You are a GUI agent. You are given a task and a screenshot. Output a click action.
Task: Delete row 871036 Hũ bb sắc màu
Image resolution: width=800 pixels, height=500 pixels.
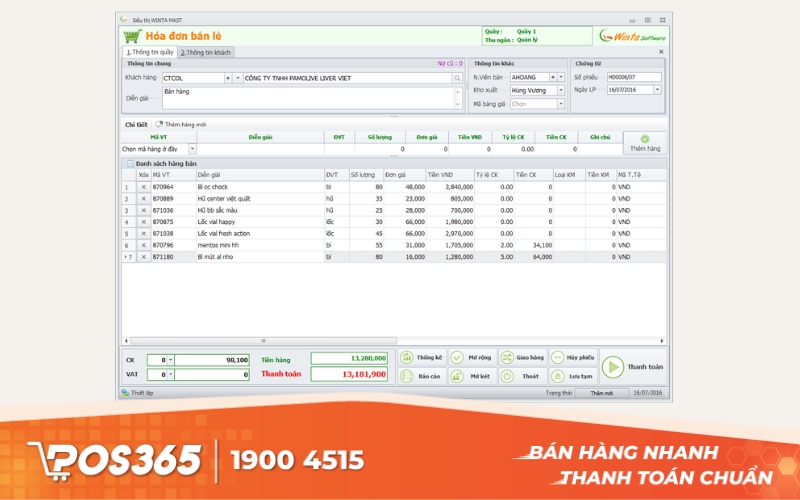coord(143,210)
